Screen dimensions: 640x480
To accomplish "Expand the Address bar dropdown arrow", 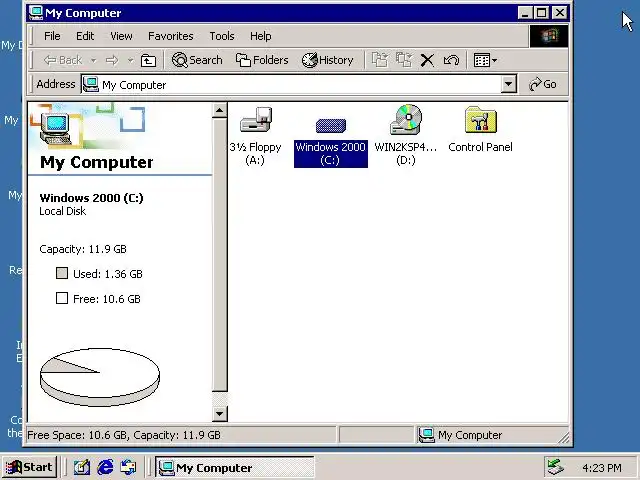I will [508, 84].
